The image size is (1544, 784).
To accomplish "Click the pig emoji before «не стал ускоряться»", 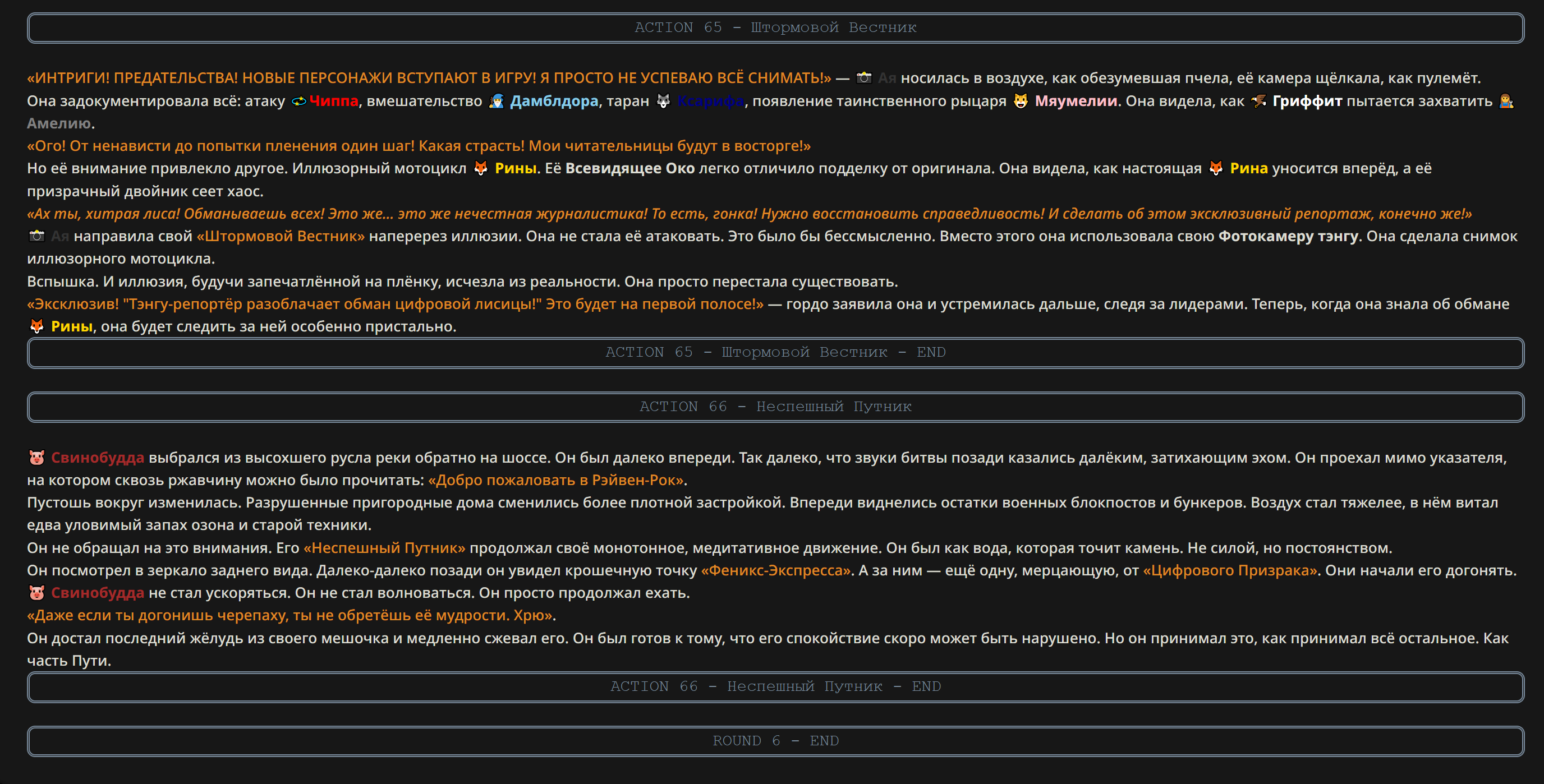I will [x=36, y=593].
